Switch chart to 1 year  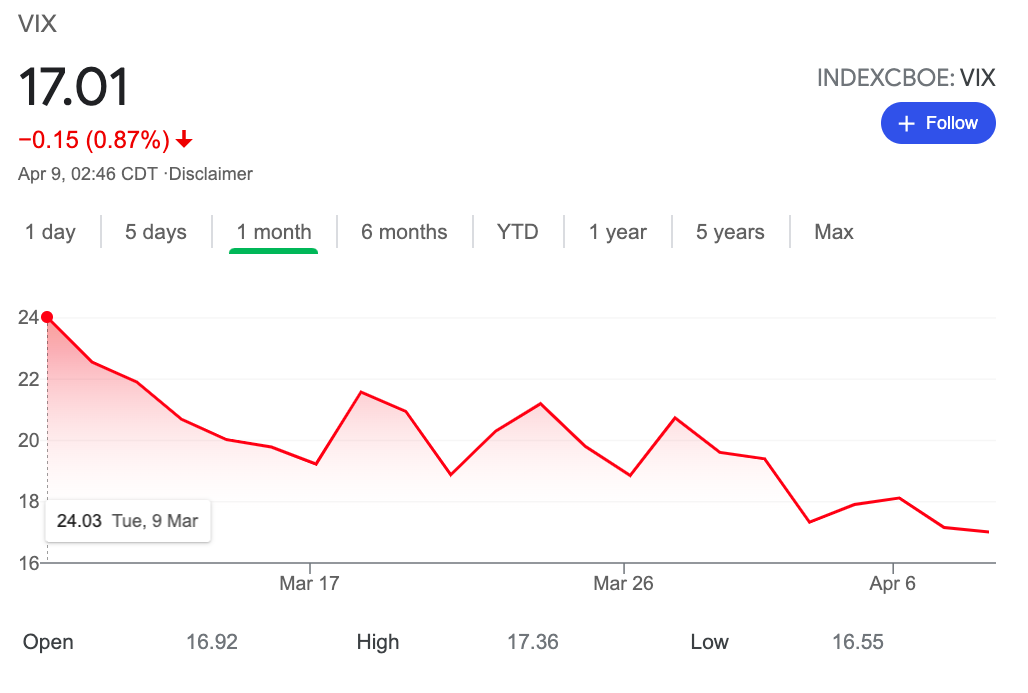pyautogui.click(x=617, y=232)
